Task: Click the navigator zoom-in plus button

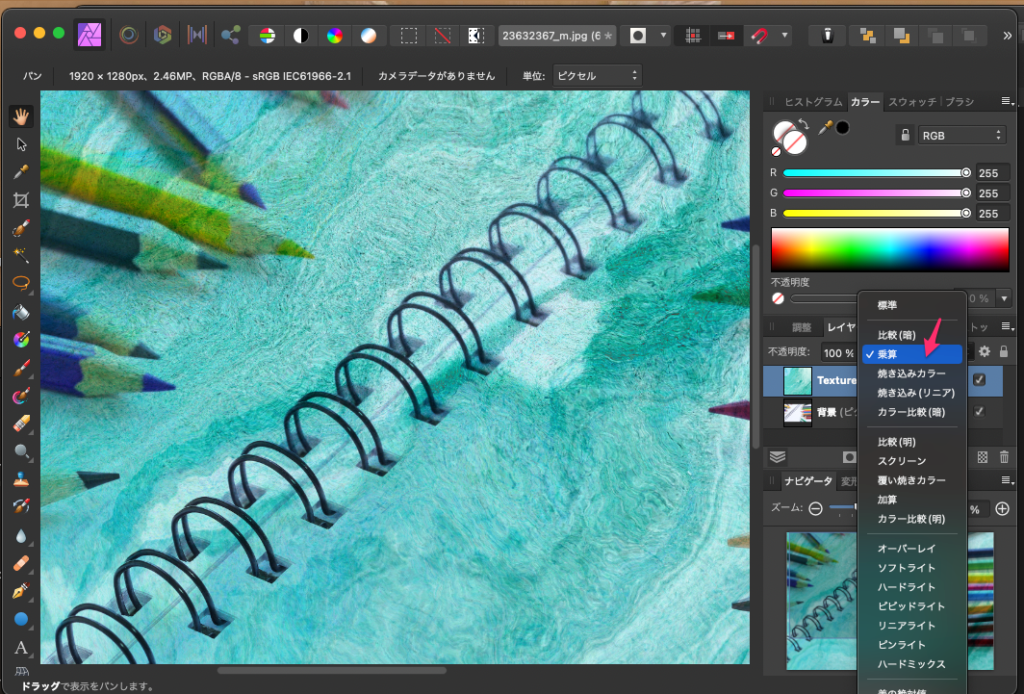Action: point(1003,508)
